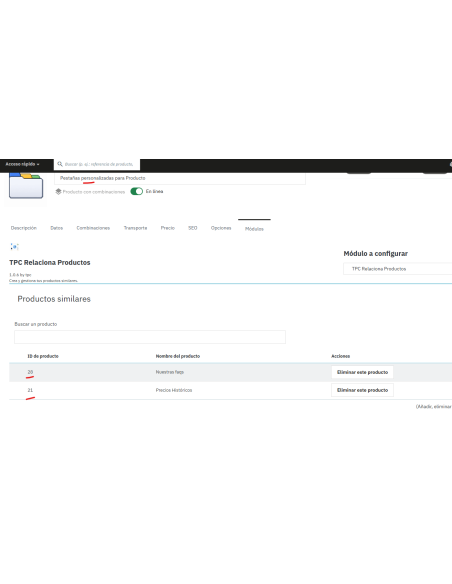The width and height of the screenshot is (452, 584).
Task: Select the SEO tab
Action: [192, 228]
